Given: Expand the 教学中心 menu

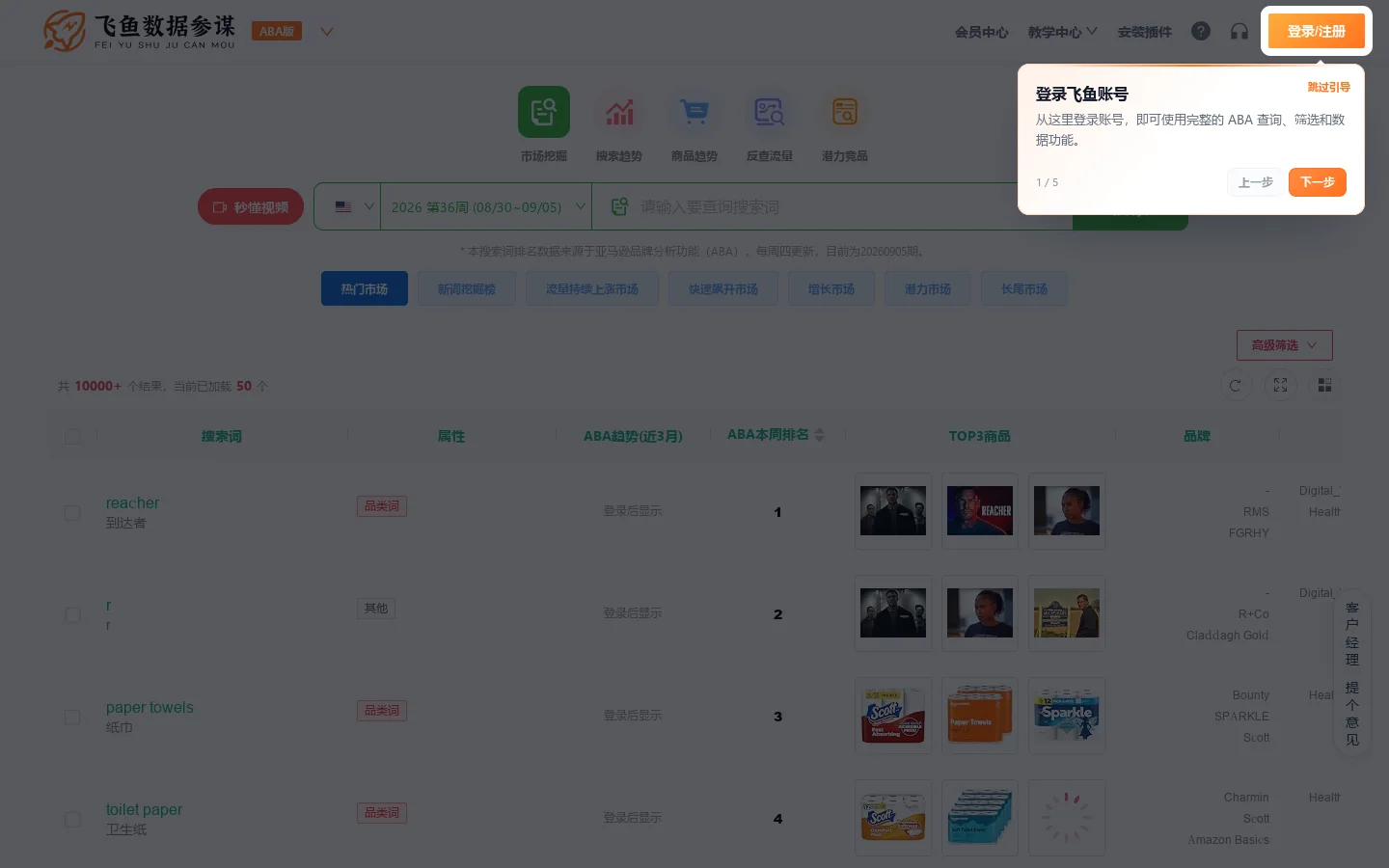Looking at the screenshot, I should 1062,32.
